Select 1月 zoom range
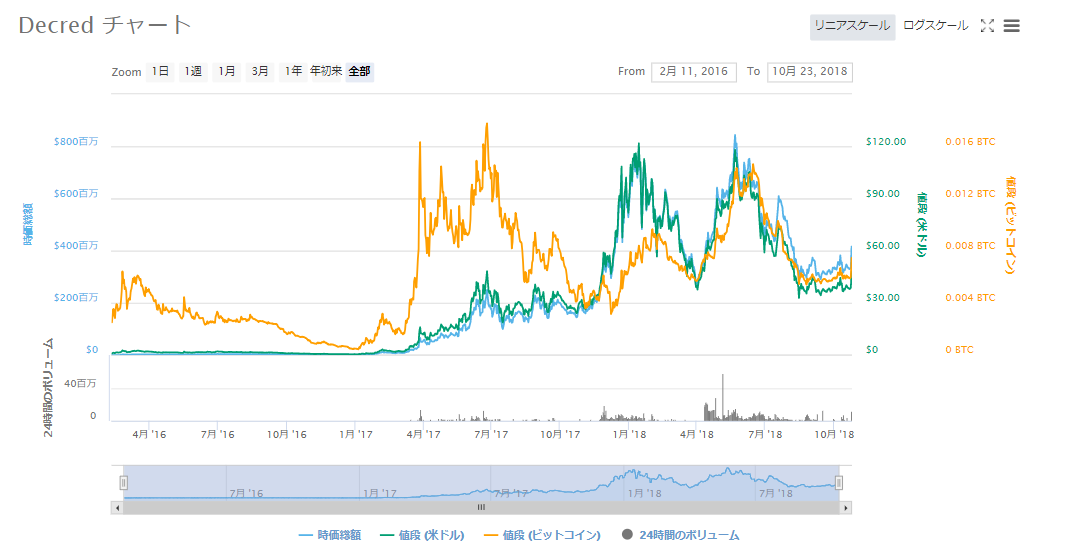The height and width of the screenshot is (545, 1065). (227, 71)
